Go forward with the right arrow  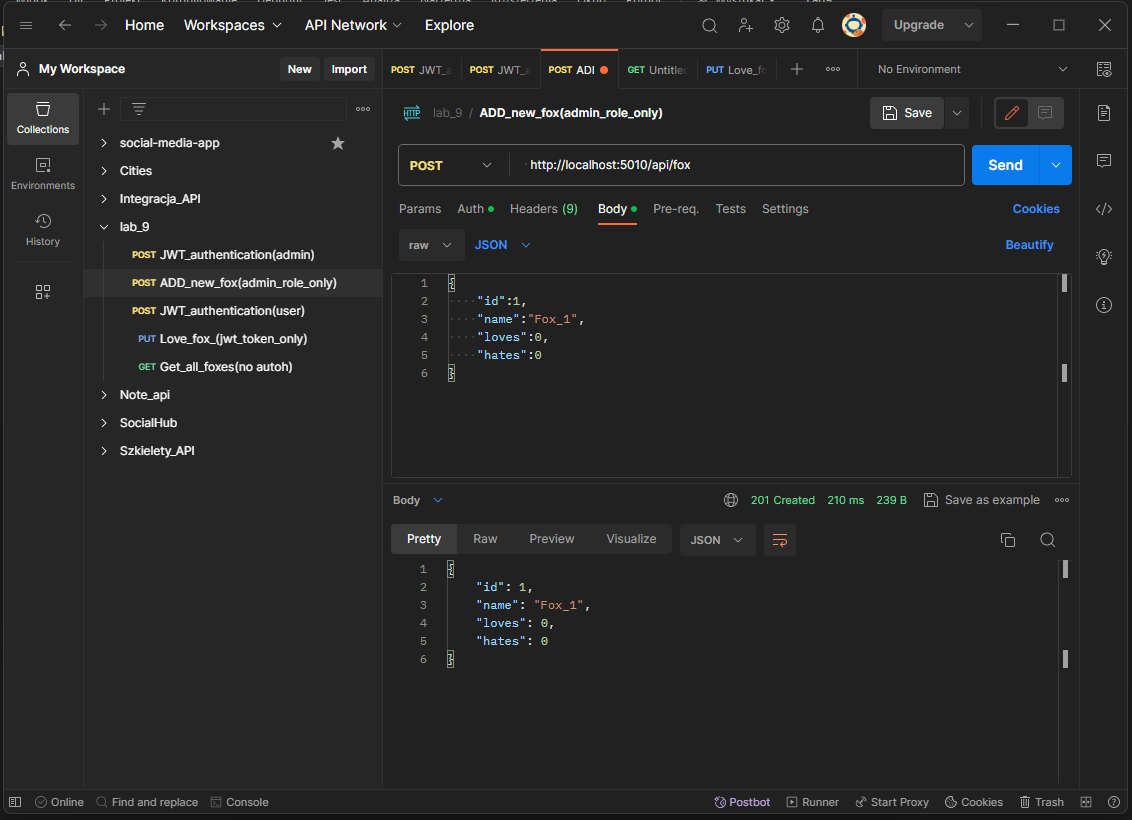coord(101,25)
